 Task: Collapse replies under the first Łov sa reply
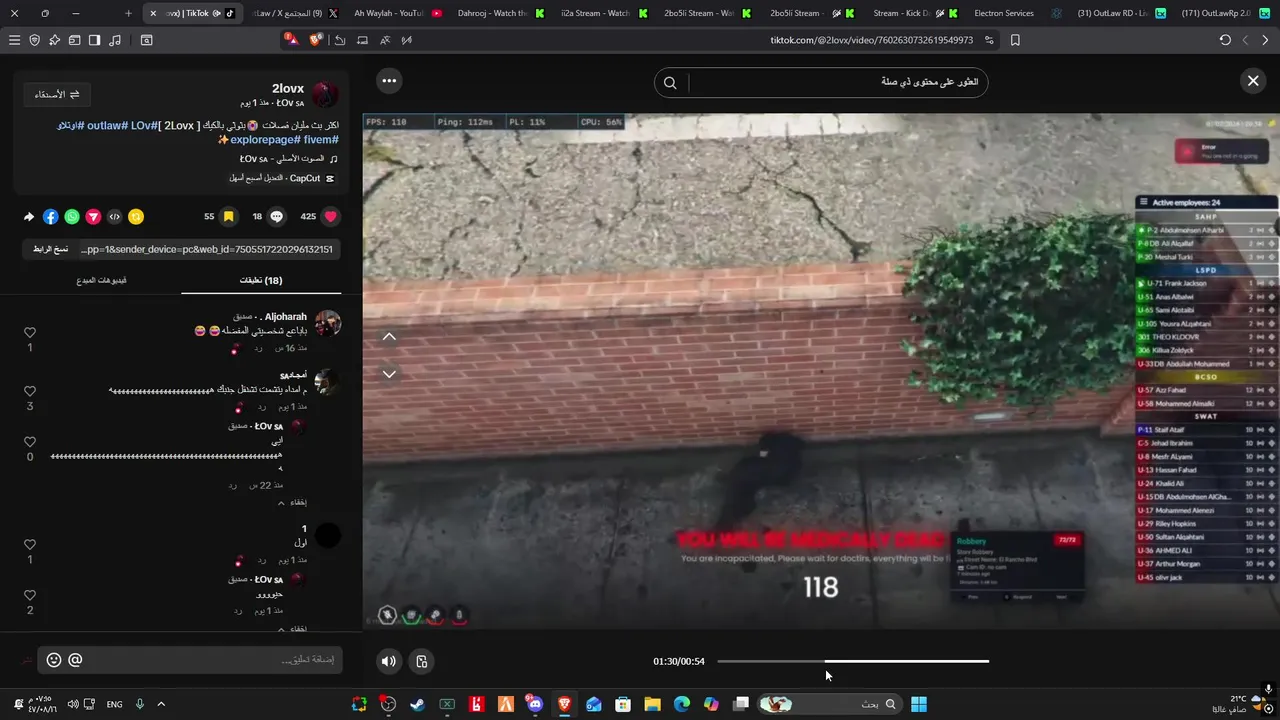click(292, 502)
